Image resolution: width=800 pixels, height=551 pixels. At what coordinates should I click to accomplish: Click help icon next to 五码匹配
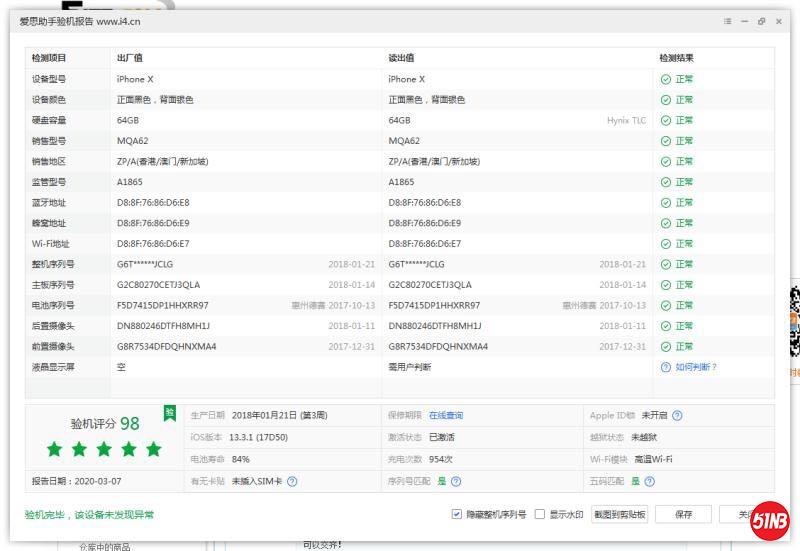click(x=651, y=481)
